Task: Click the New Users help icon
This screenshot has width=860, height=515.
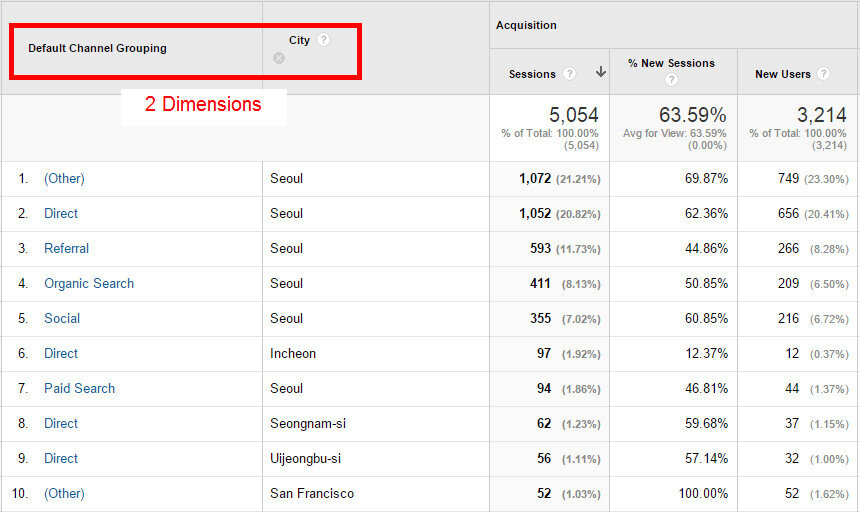Action: pos(823,74)
